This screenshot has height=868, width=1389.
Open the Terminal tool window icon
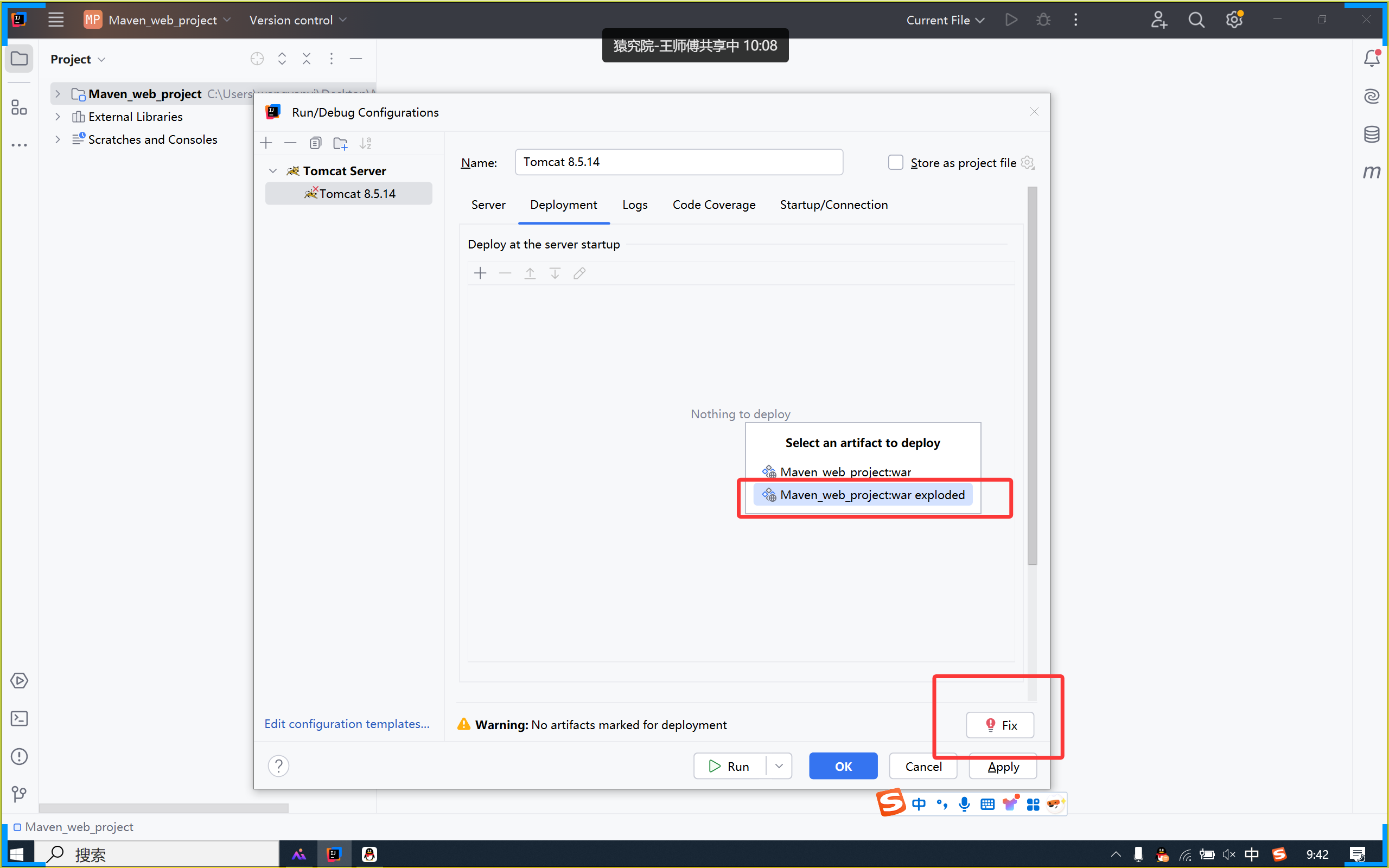point(20,718)
